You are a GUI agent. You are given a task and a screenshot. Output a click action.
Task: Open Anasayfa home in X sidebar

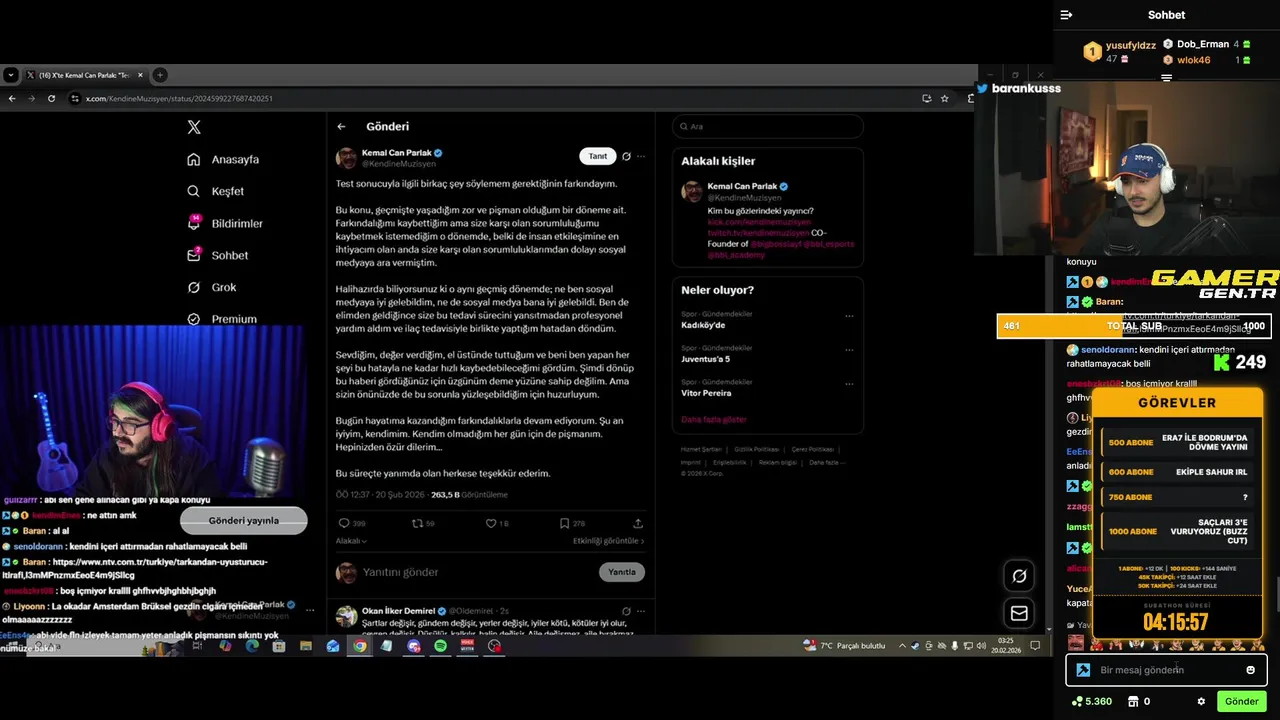pyautogui.click(x=223, y=159)
